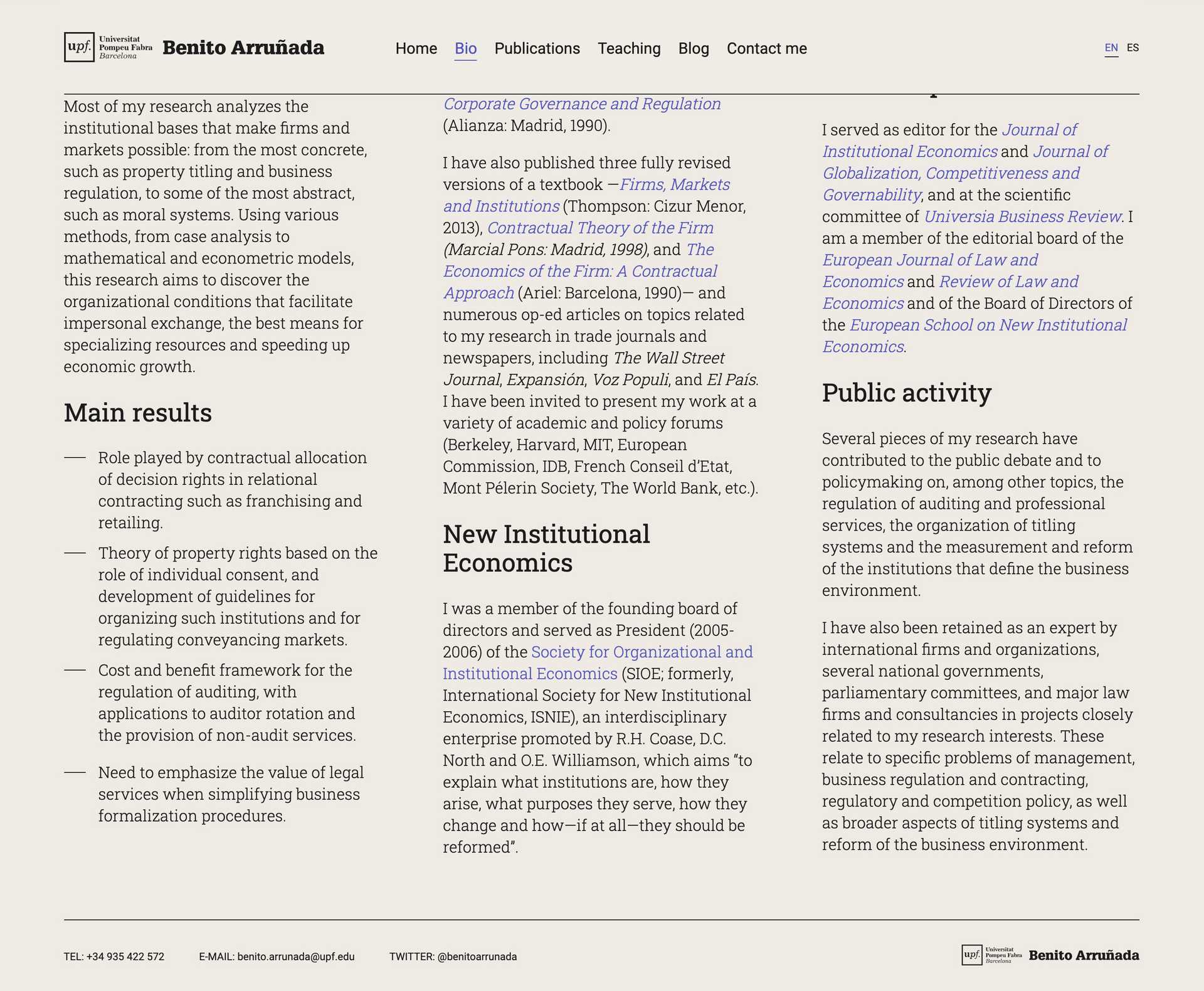1204x991 pixels.
Task: Click the Public activity heading
Action: click(907, 393)
